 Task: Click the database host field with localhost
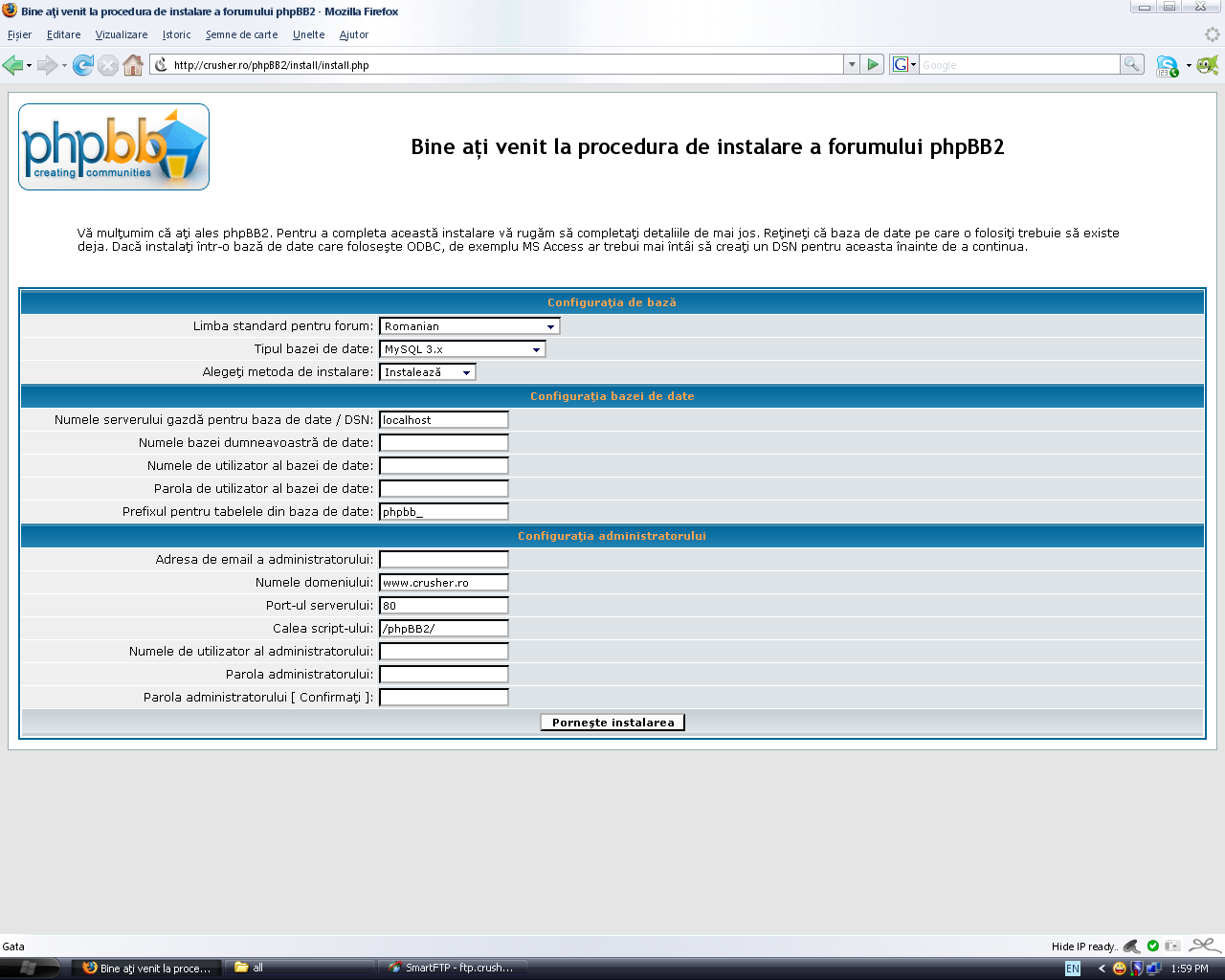(x=444, y=420)
